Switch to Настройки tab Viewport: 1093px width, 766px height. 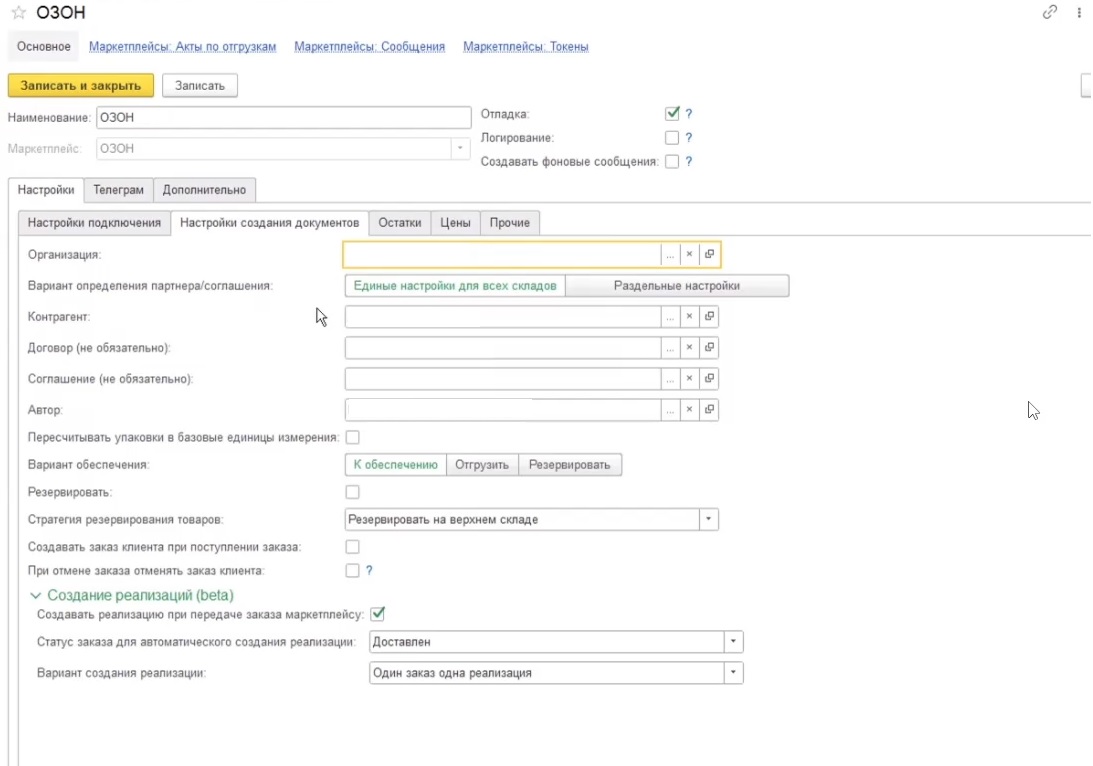click(46, 190)
